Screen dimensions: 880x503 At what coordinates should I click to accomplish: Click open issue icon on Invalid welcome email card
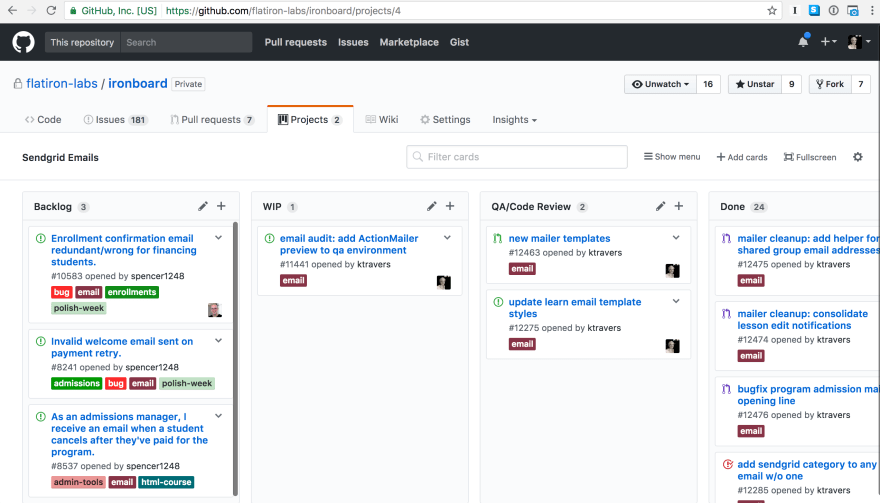click(40, 341)
